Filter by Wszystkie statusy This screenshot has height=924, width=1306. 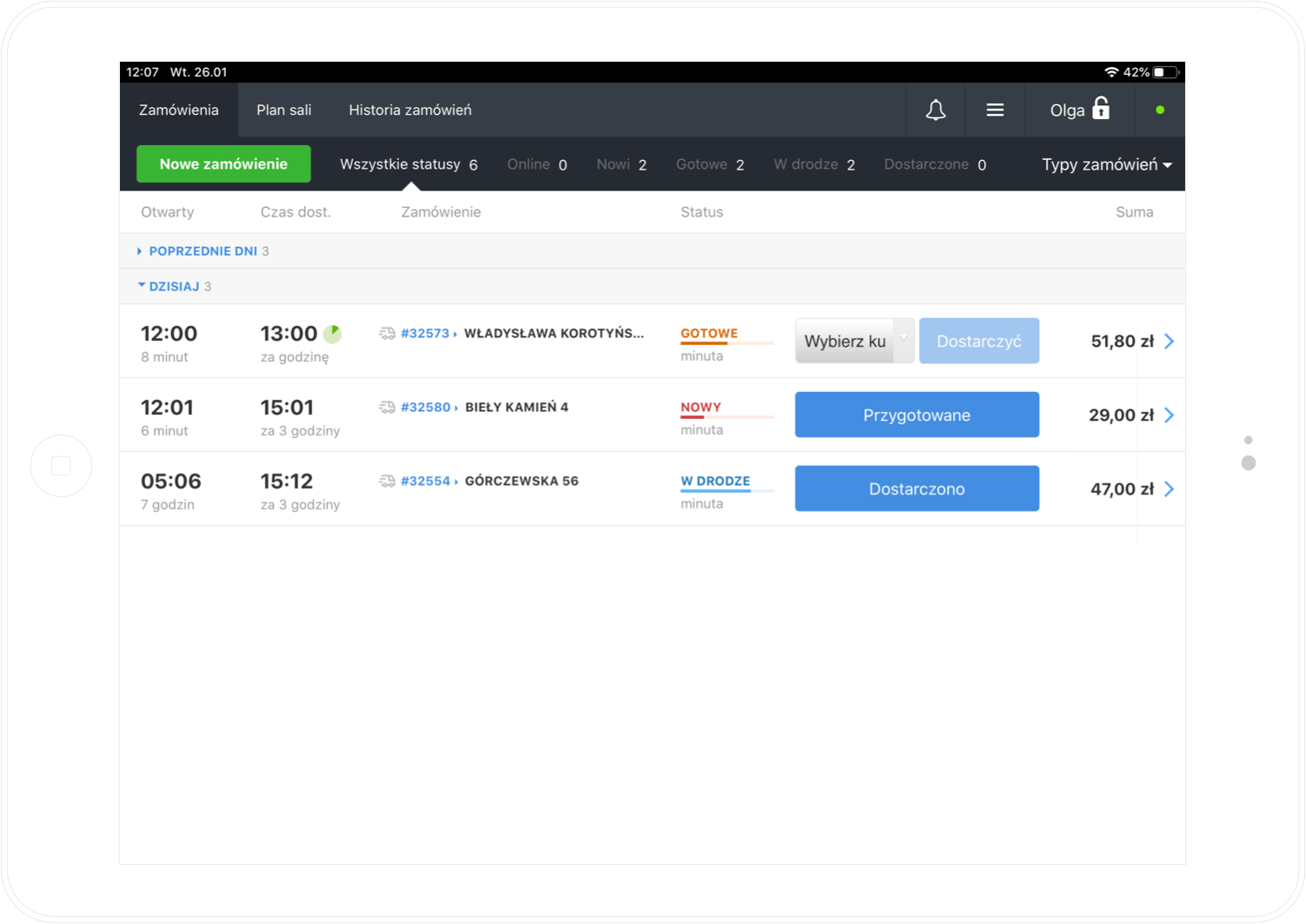[409, 165]
